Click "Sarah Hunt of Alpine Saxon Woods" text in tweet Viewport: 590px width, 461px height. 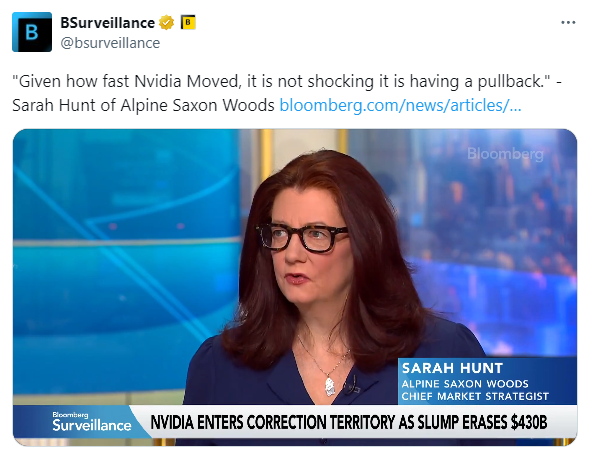point(143,105)
